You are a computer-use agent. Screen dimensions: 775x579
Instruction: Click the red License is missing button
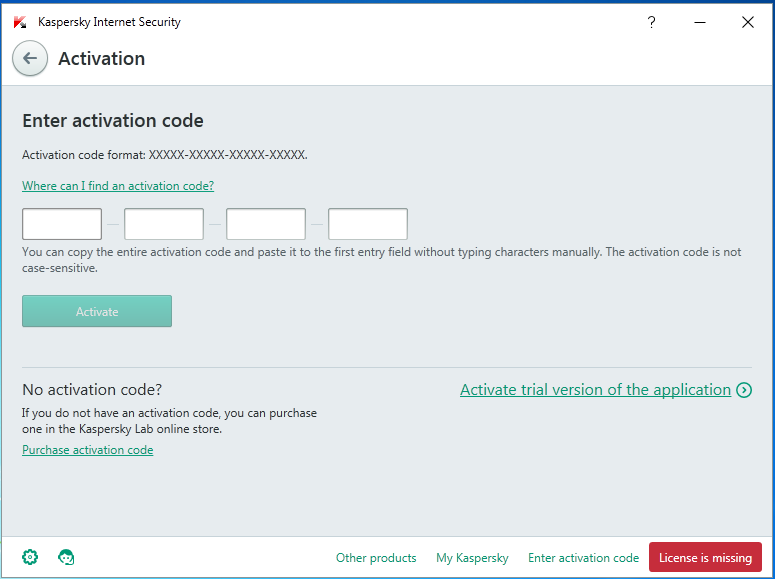coord(705,557)
